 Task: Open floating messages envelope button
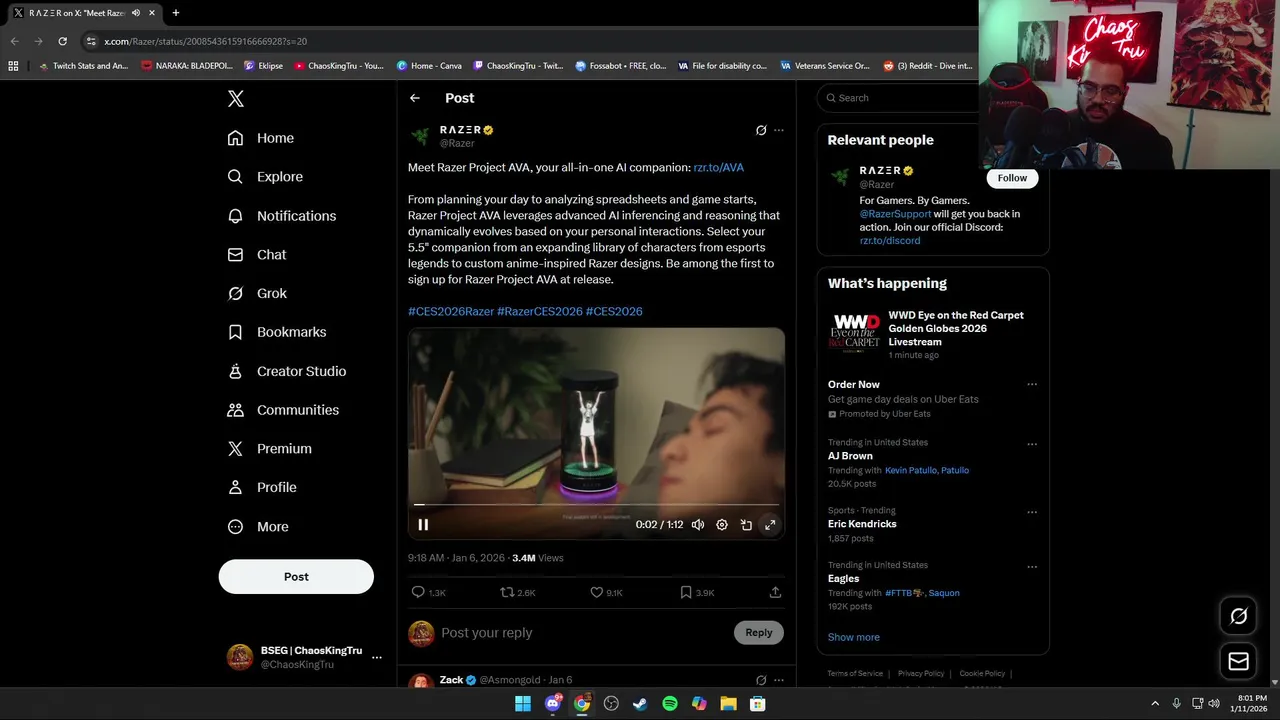tap(1238, 661)
